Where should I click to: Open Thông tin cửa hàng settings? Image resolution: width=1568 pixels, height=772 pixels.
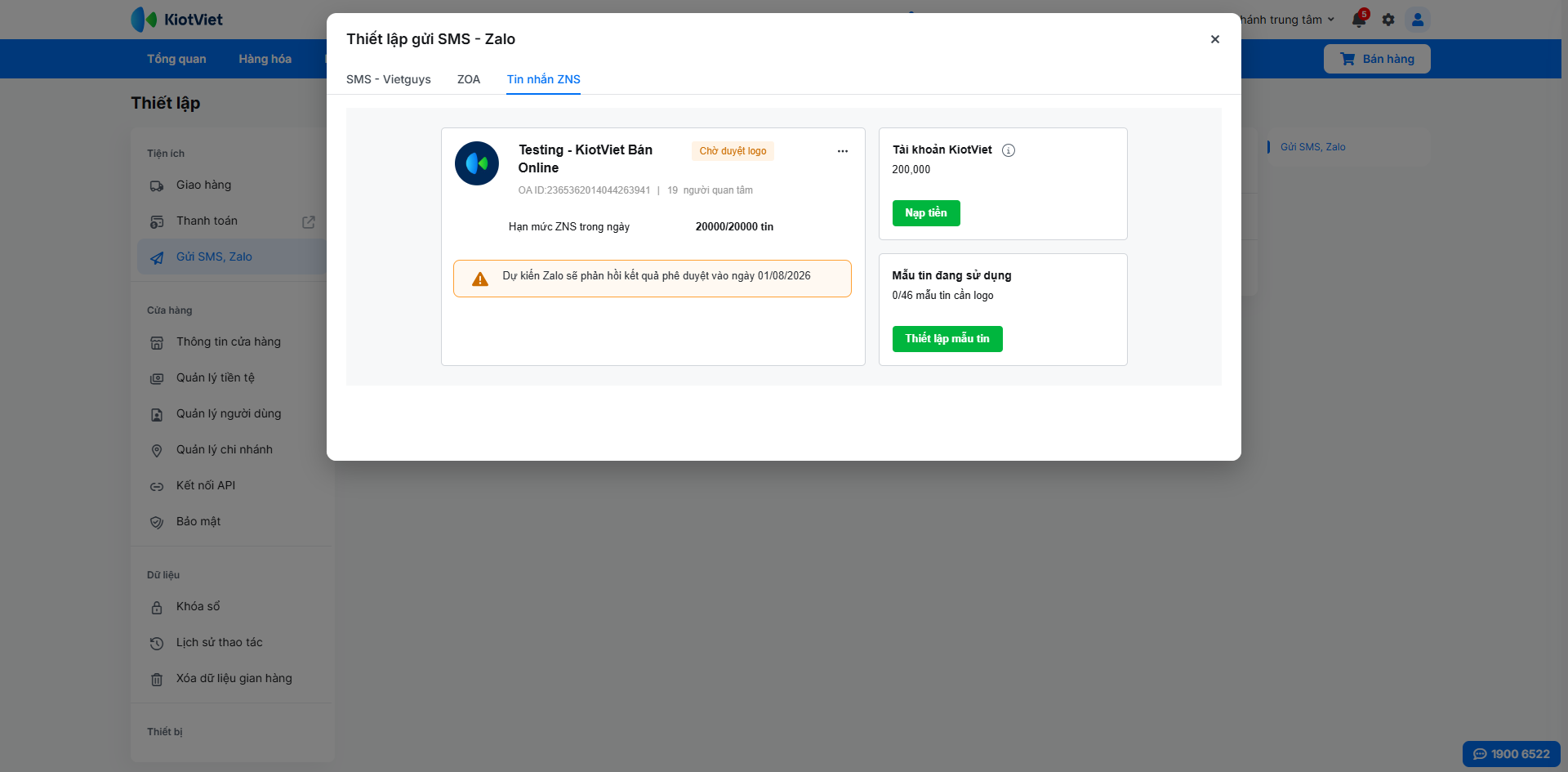click(233, 342)
